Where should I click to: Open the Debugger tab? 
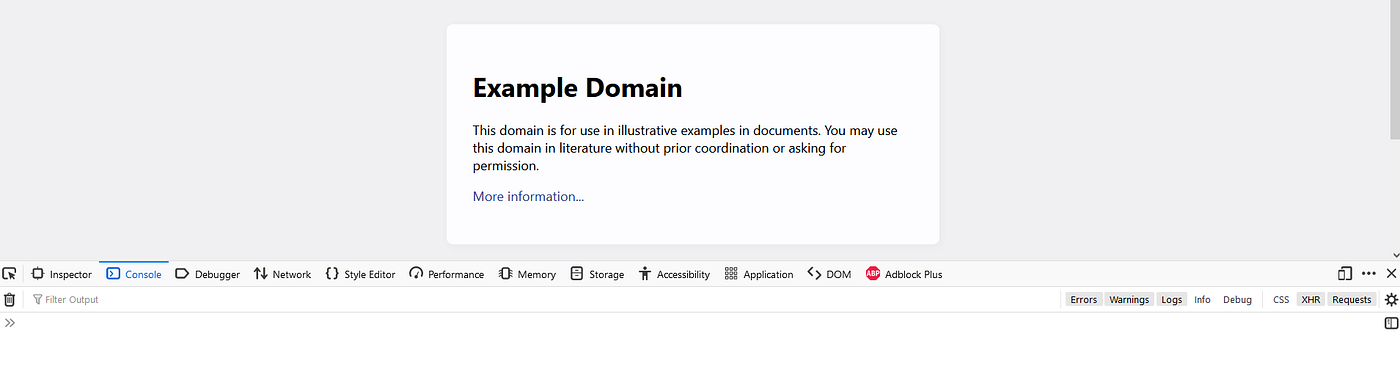(208, 274)
